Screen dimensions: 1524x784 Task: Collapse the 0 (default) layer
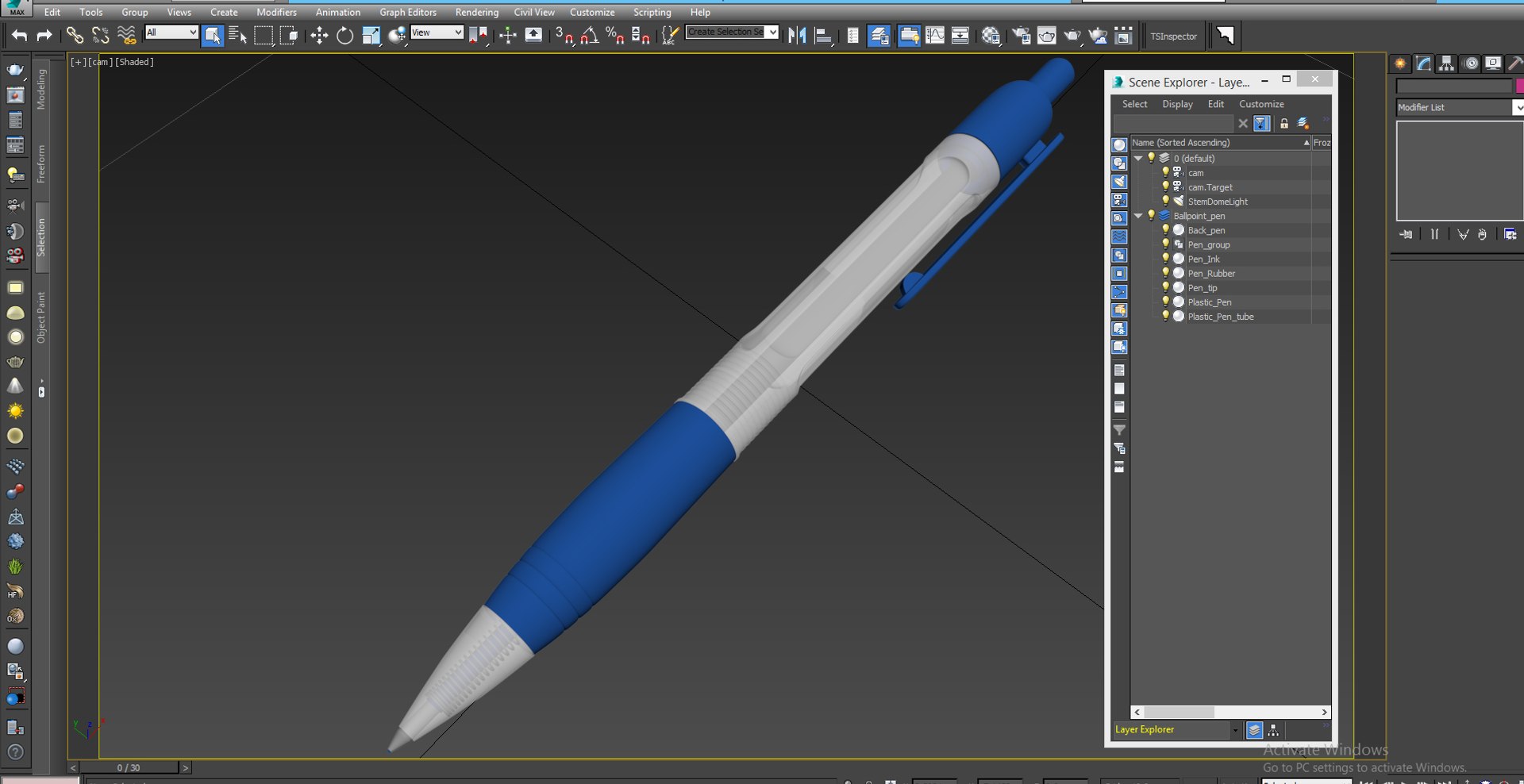pos(1138,158)
